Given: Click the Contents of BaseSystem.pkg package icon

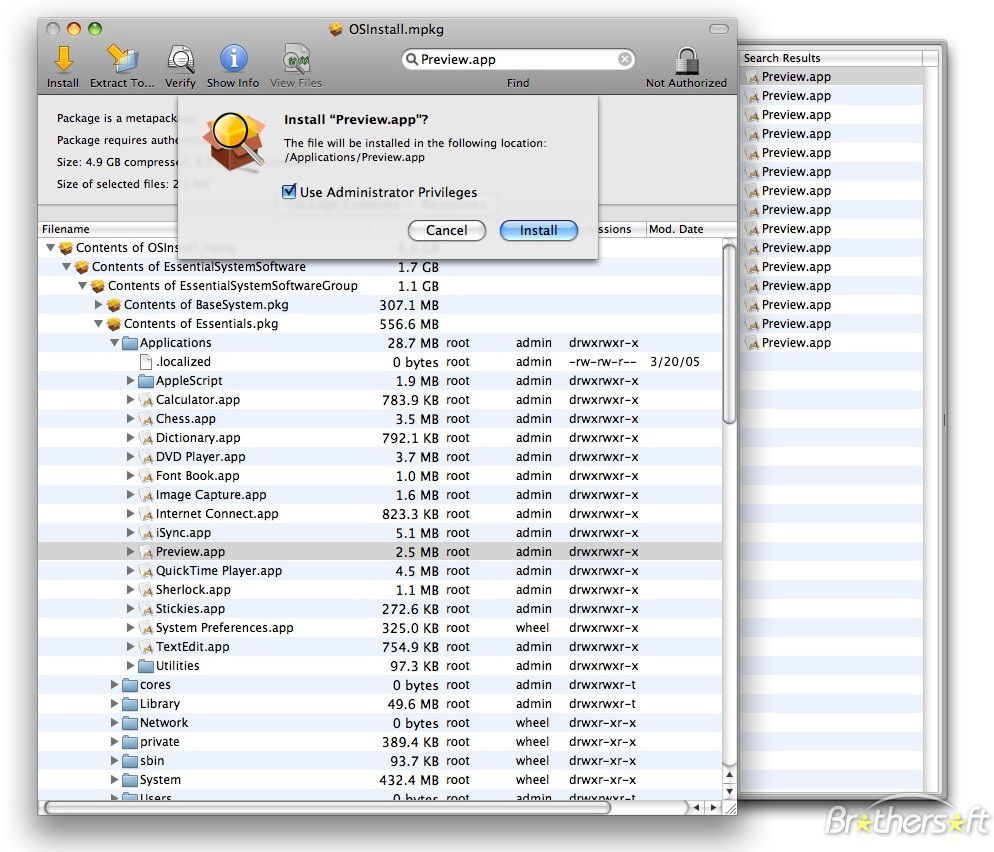Looking at the screenshot, I should (x=114, y=305).
